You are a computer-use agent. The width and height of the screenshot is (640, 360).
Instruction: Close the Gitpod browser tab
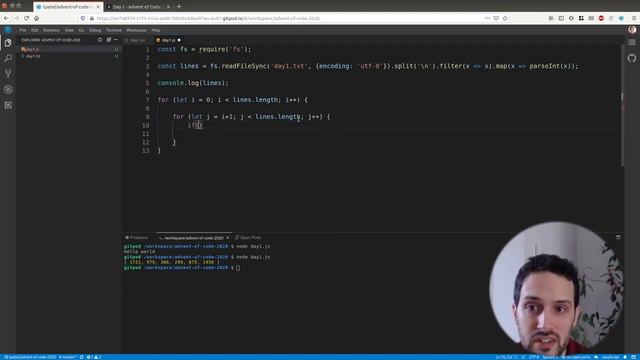pyautogui.click(x=98, y=7)
